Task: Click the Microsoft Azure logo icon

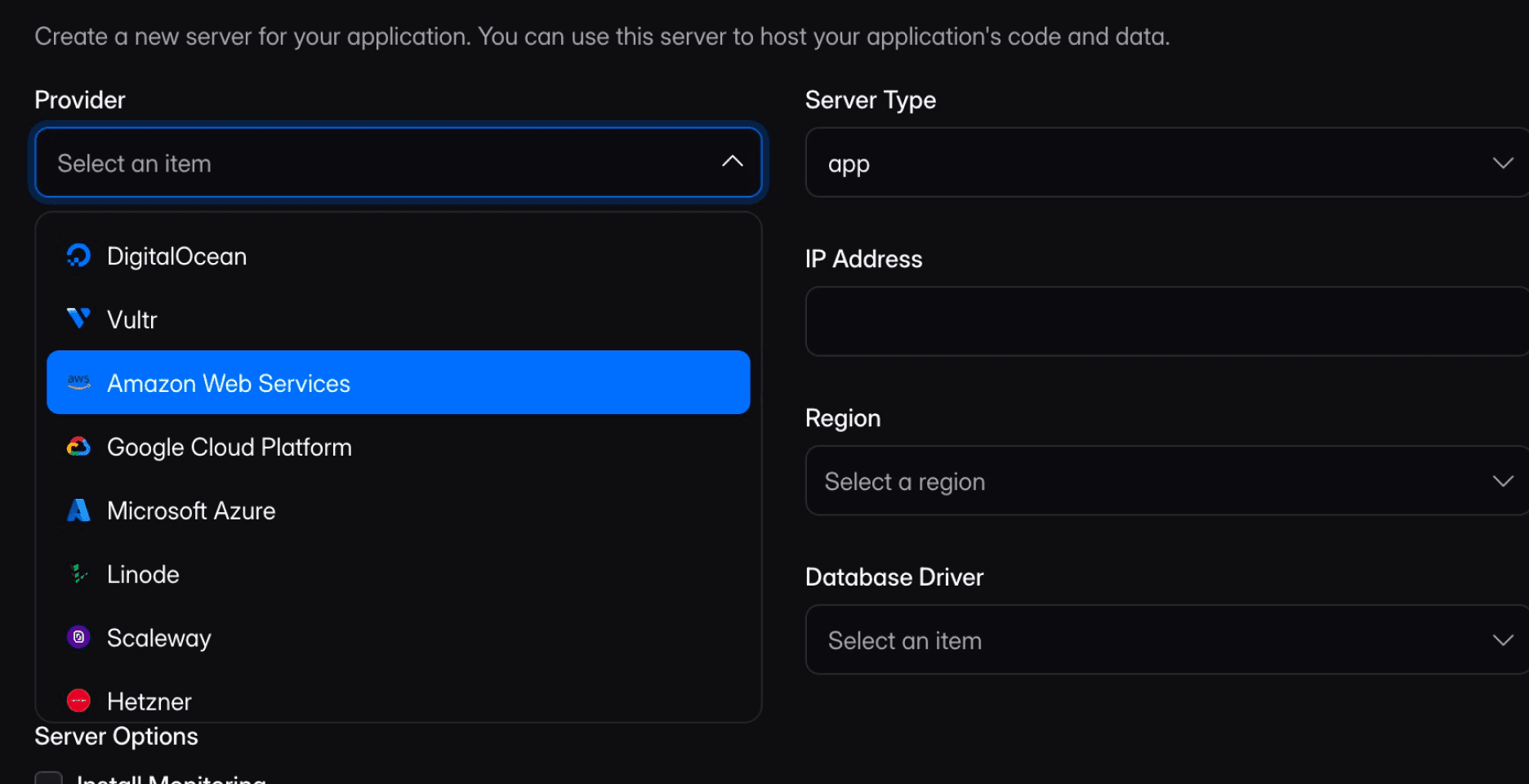Action: pos(78,510)
